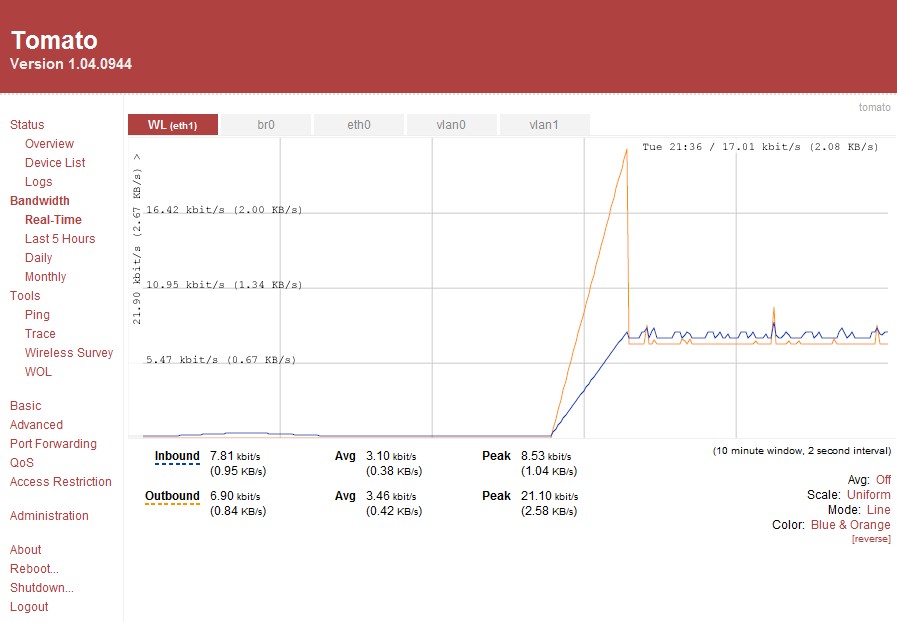Open Last 5 Hours bandwidth view

coord(60,239)
